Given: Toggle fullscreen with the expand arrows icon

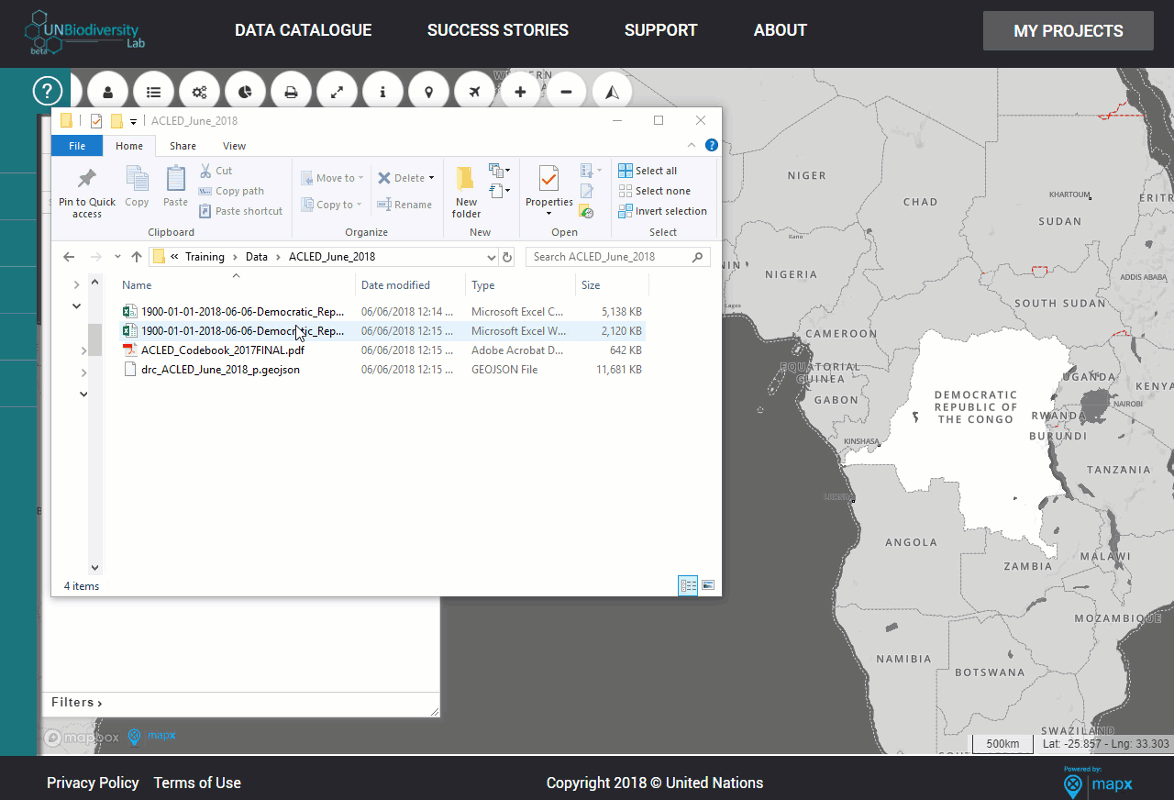Looking at the screenshot, I should click(x=337, y=92).
